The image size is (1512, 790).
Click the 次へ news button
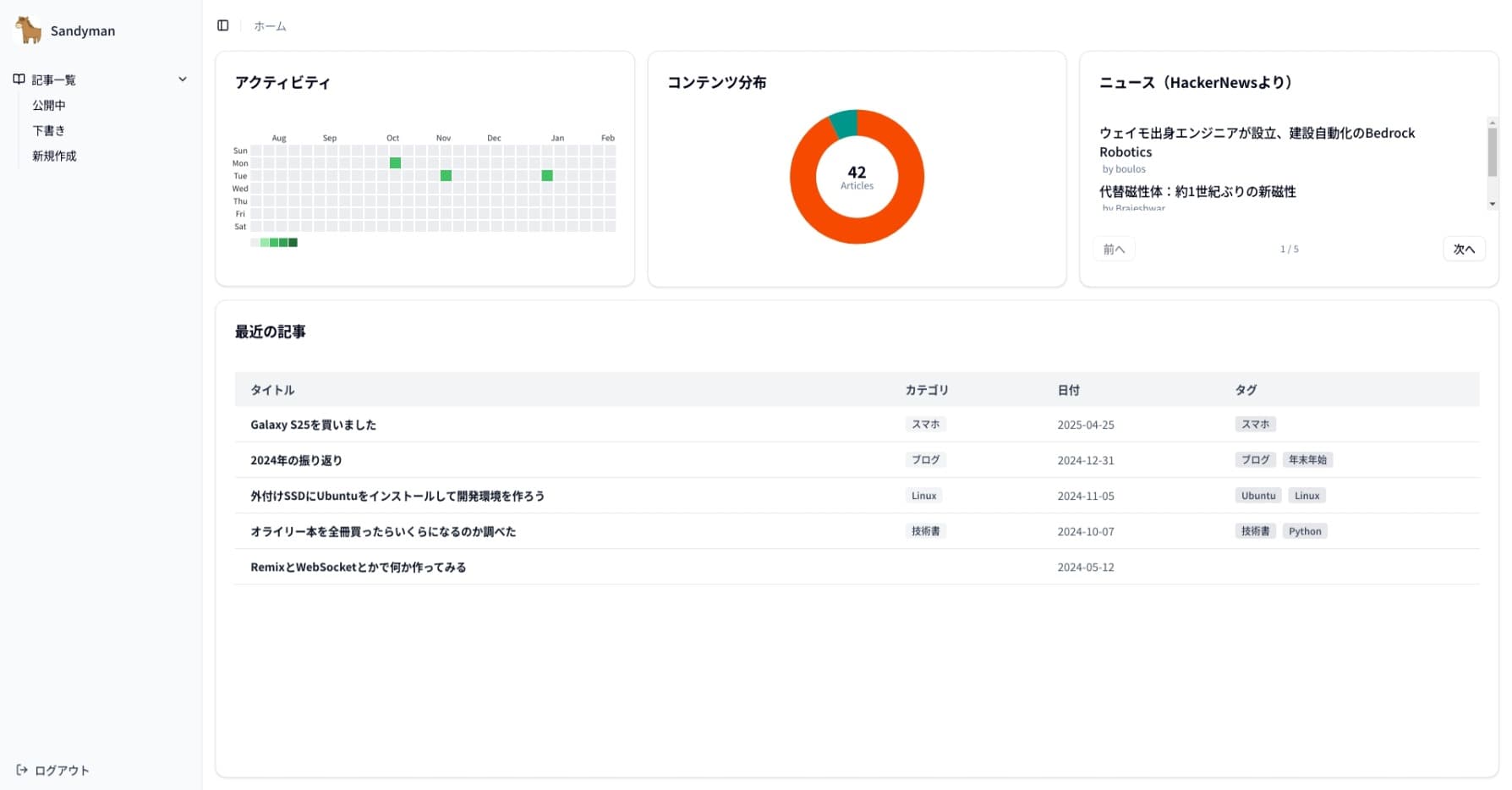point(1463,249)
